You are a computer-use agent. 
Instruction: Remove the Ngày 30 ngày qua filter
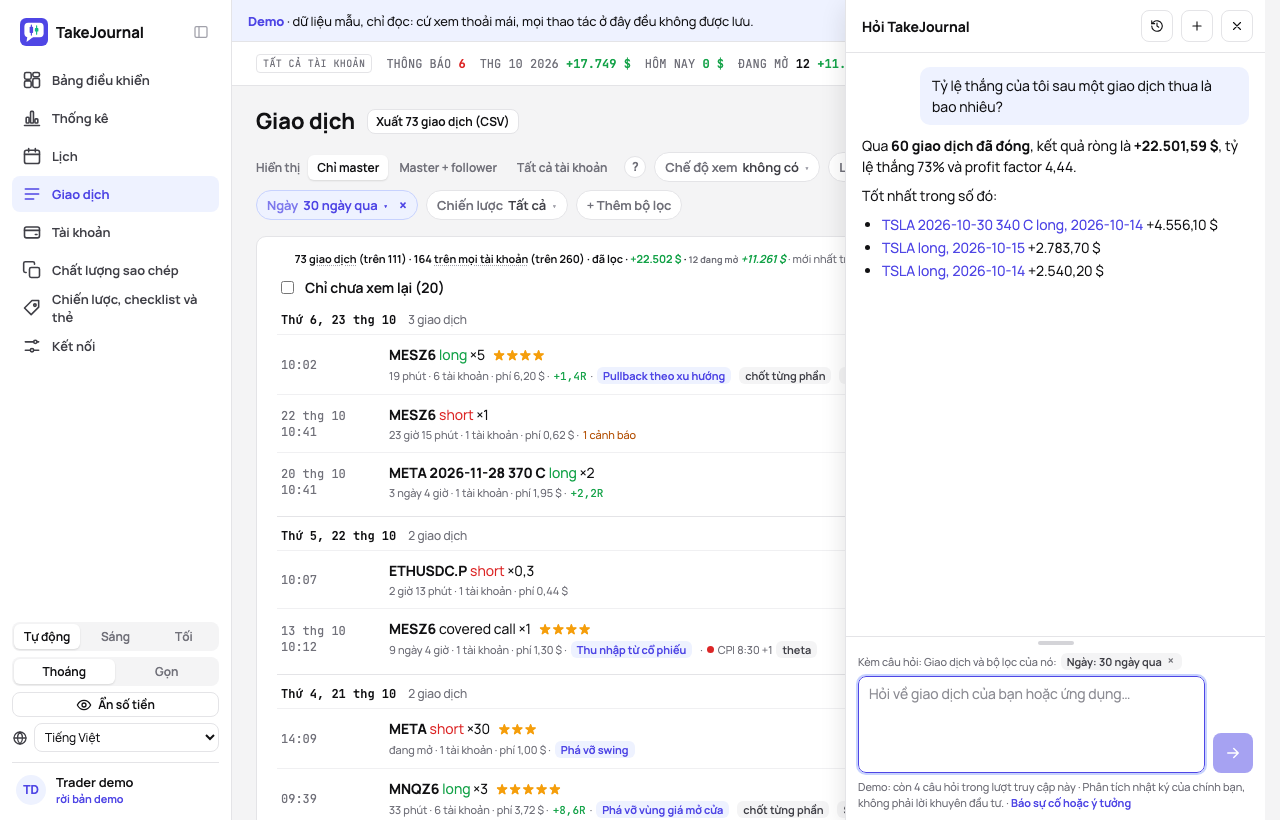[403, 205]
